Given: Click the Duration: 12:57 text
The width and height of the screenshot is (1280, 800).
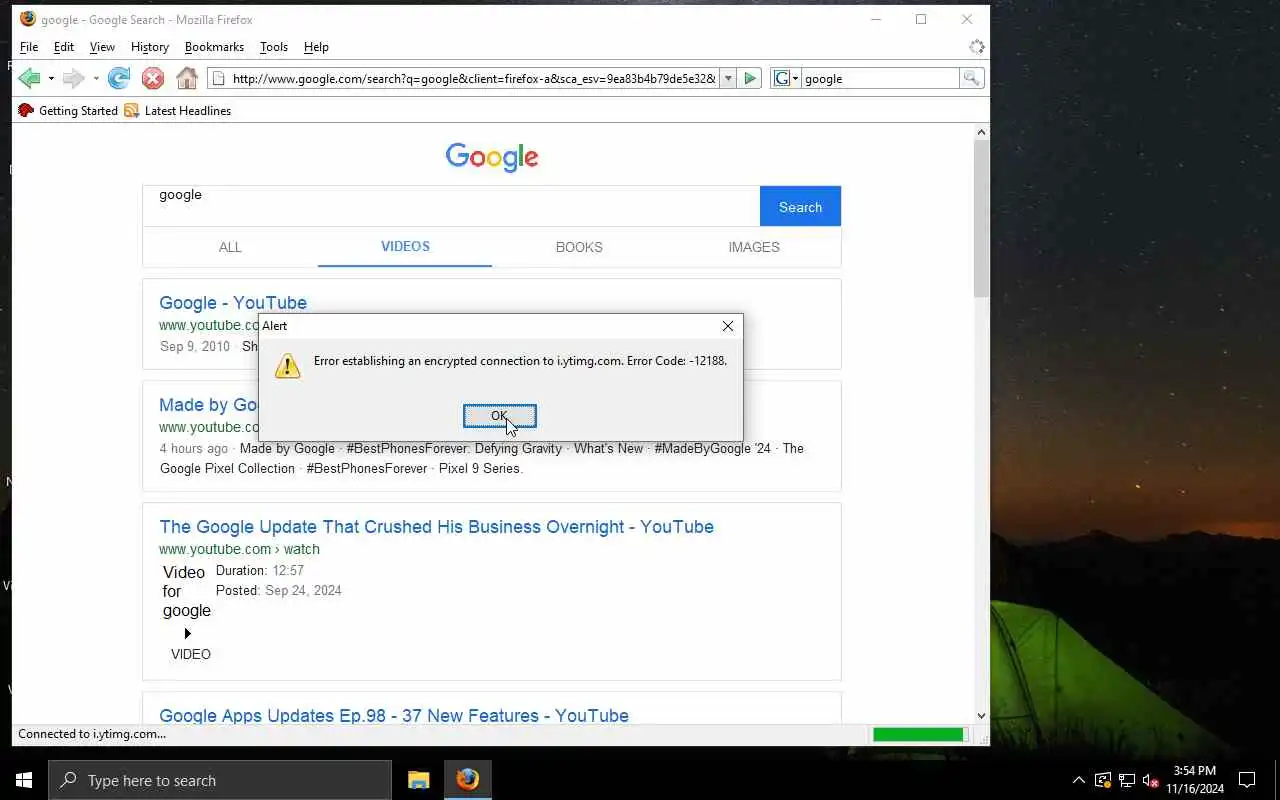Looking at the screenshot, I should (260, 570).
